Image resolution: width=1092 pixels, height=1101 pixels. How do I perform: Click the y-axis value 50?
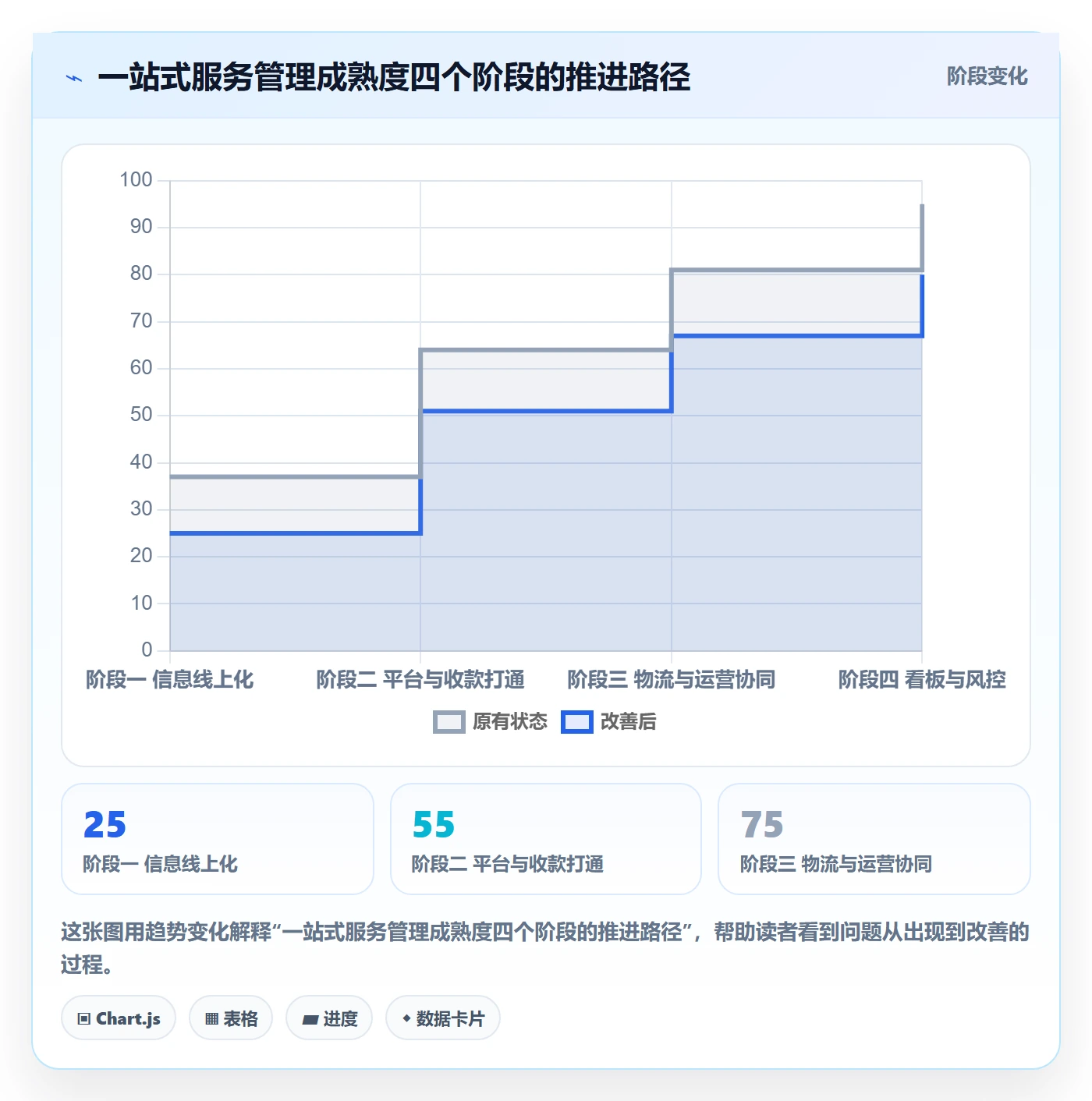tap(141, 415)
